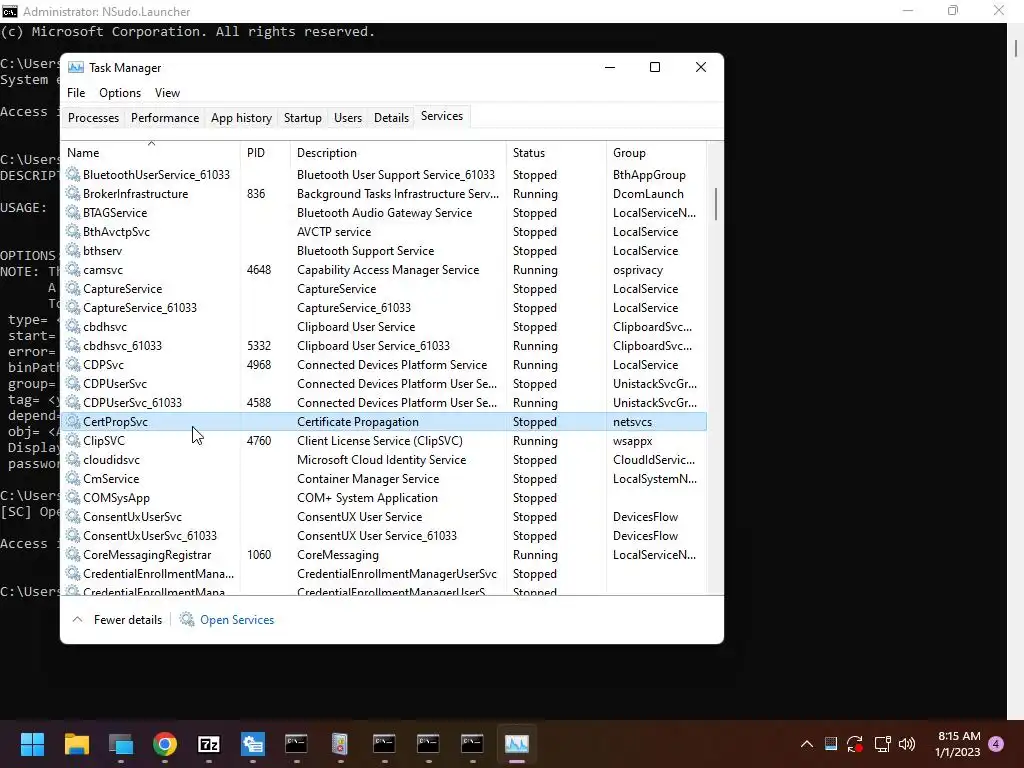Click the services list scrollbar thumb

click(716, 204)
